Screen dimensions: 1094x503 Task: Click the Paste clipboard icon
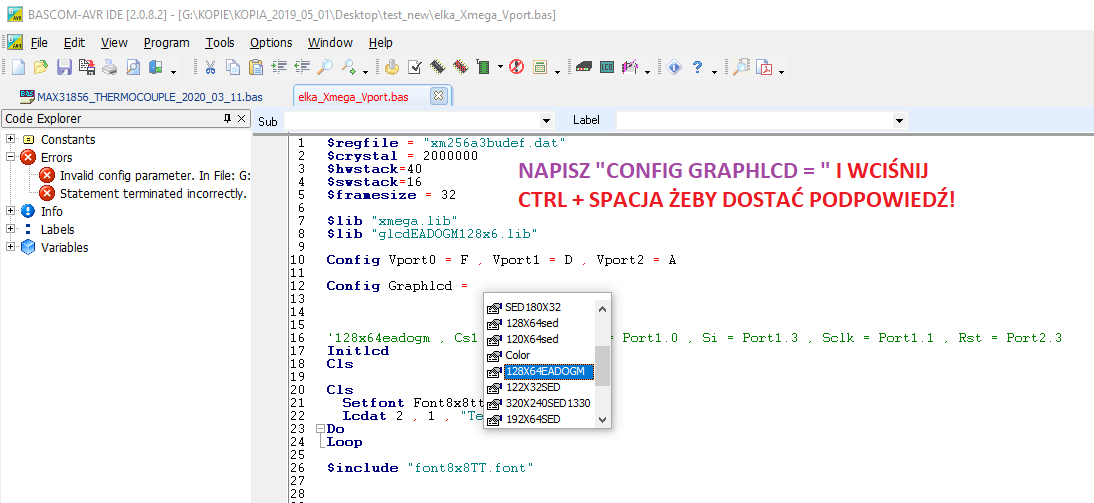[x=256, y=67]
